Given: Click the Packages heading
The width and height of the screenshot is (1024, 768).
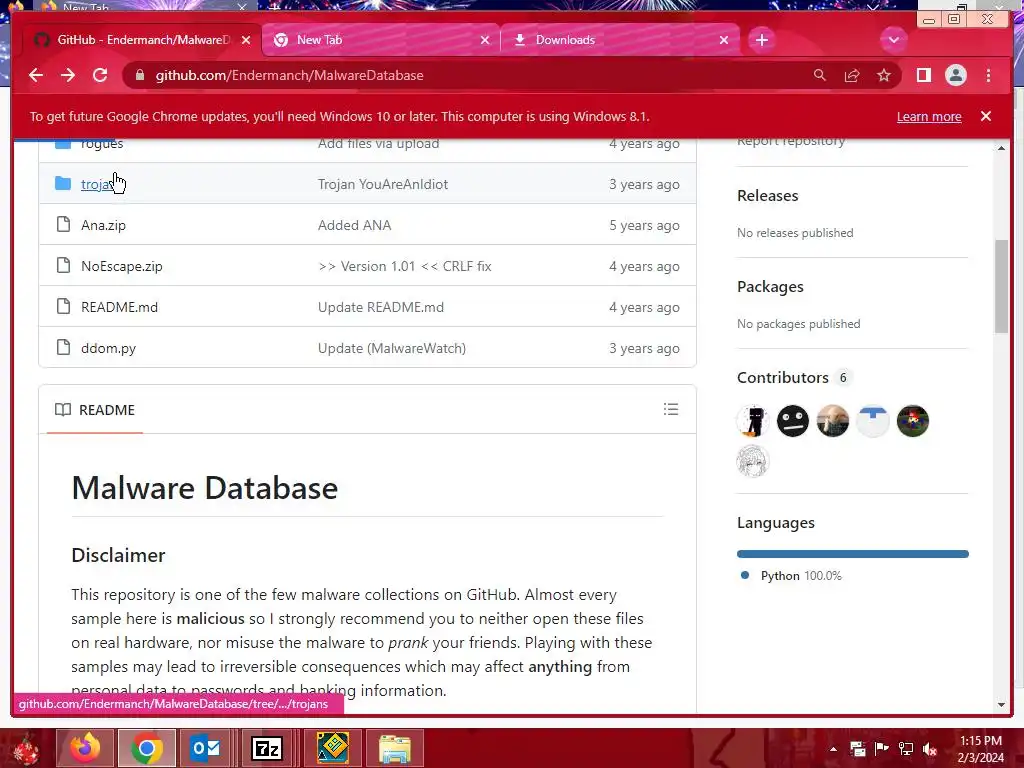Looking at the screenshot, I should (770, 287).
